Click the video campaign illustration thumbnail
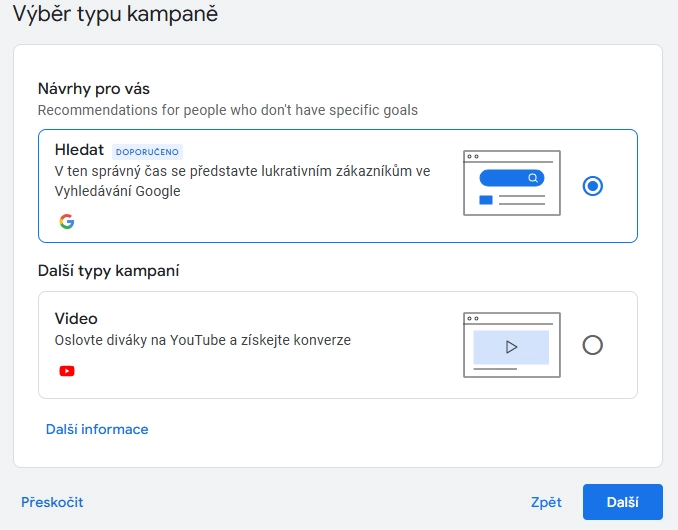The width and height of the screenshot is (678, 530). click(512, 345)
